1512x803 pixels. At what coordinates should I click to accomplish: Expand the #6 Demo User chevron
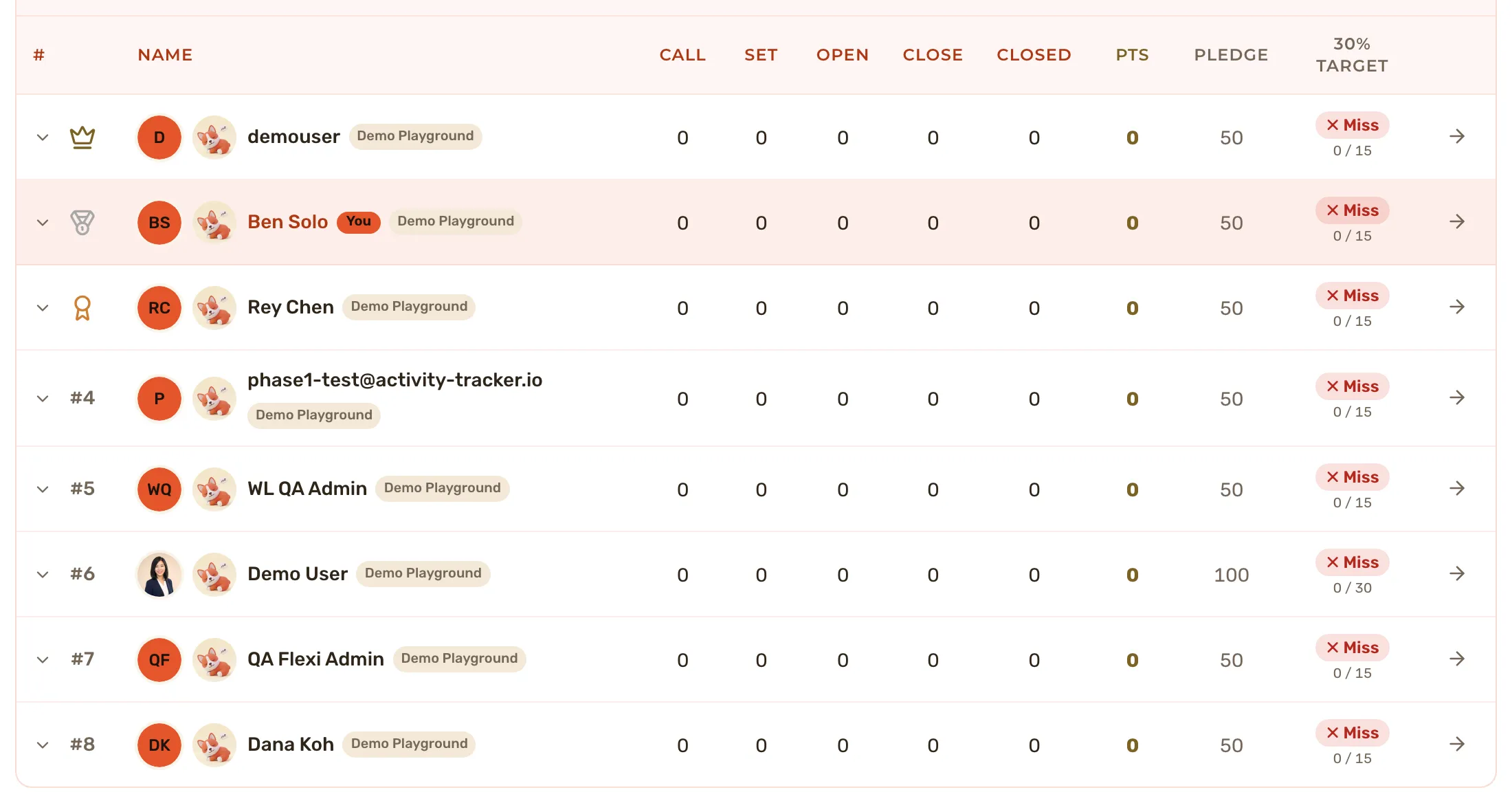point(43,575)
